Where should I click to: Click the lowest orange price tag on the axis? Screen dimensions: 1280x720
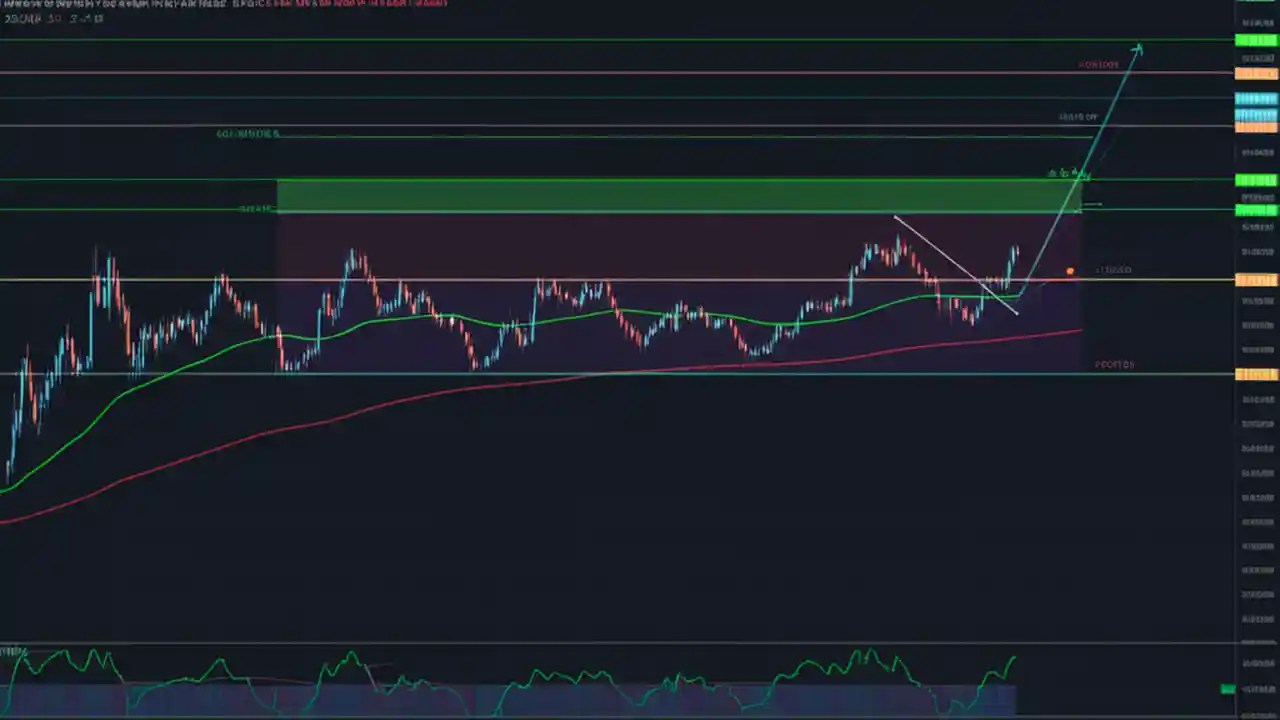(x=1255, y=375)
